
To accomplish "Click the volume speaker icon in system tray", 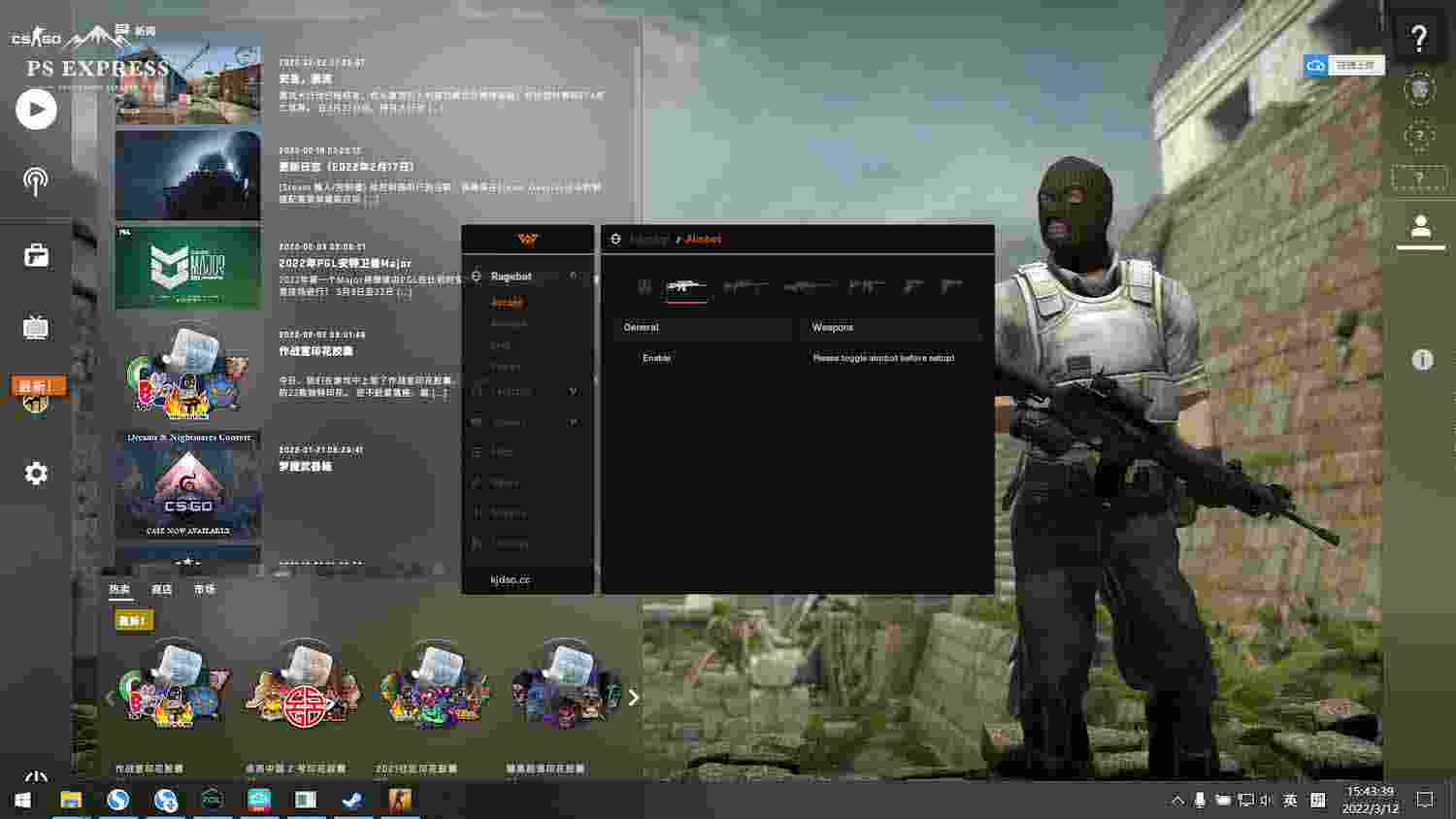I will tap(1266, 800).
